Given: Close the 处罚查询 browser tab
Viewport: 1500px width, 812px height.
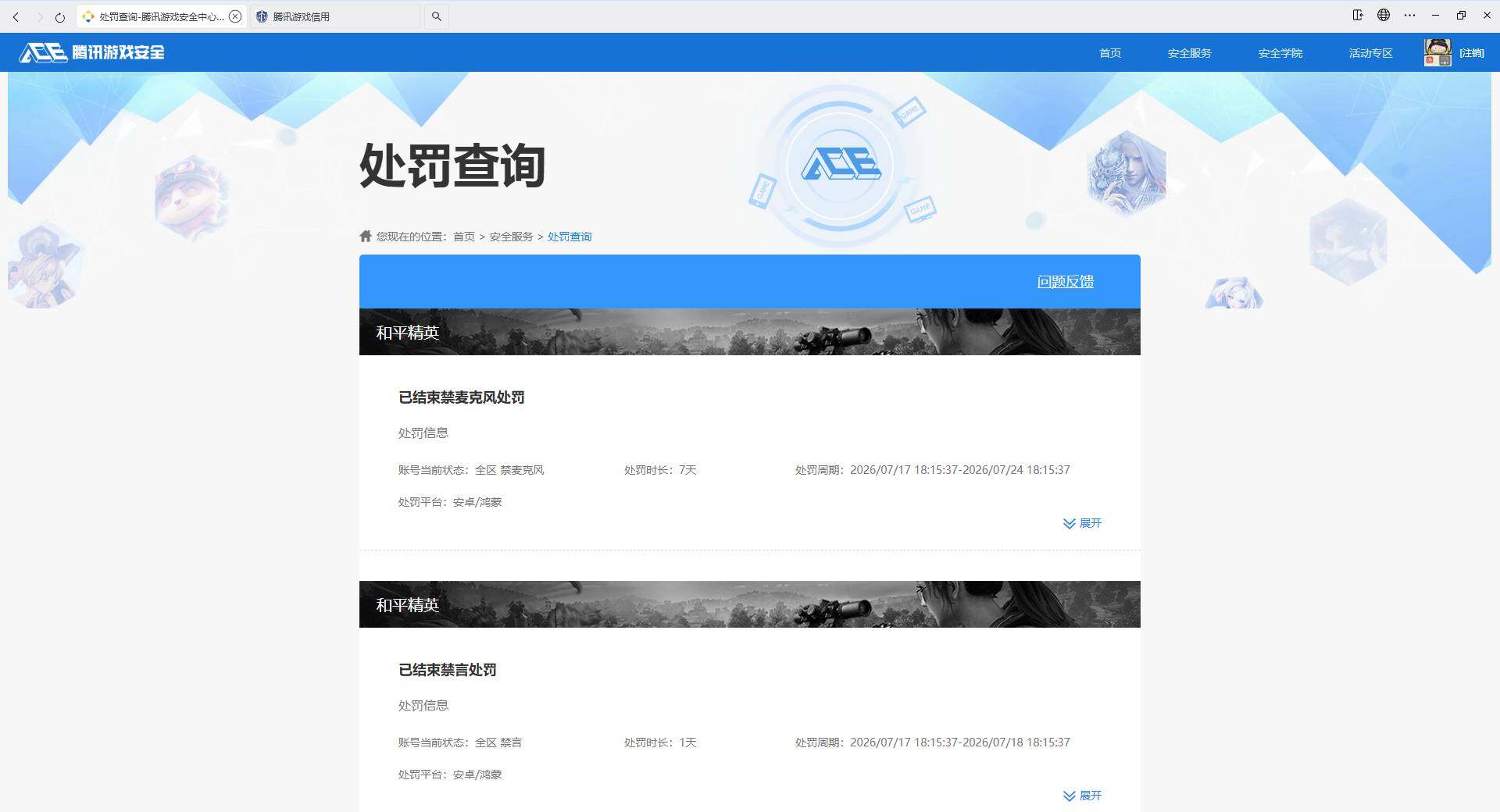Looking at the screenshot, I should (x=235, y=16).
